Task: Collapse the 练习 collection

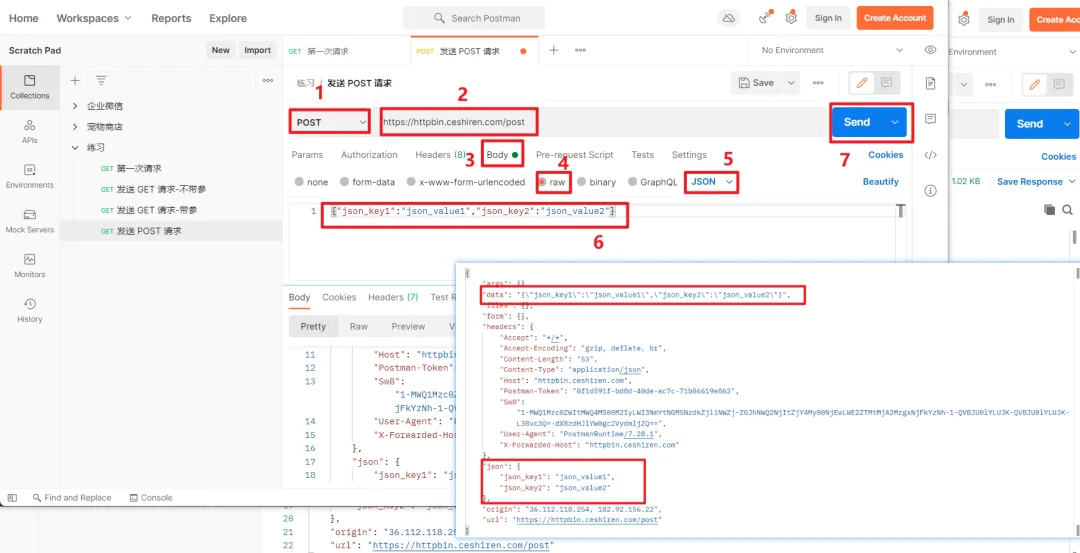Action: (75, 147)
